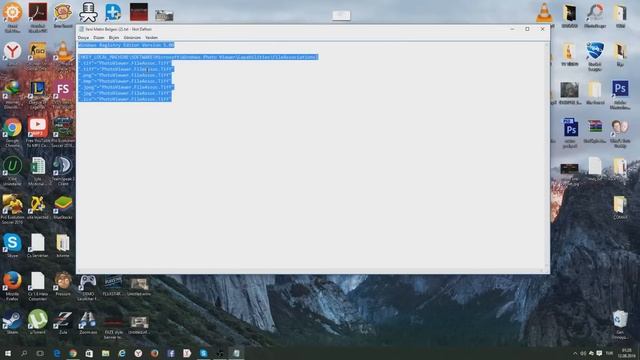Select the Excel spreadsheet file on desktop
Viewport: 640px width, 360px height.
tap(38, 170)
